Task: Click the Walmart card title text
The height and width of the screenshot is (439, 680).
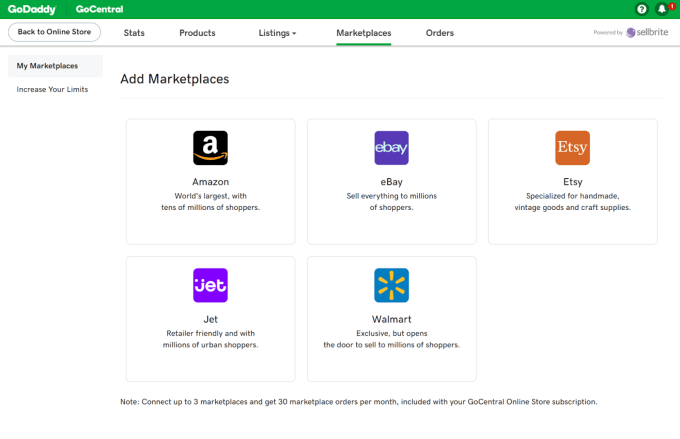Action: coord(391,319)
